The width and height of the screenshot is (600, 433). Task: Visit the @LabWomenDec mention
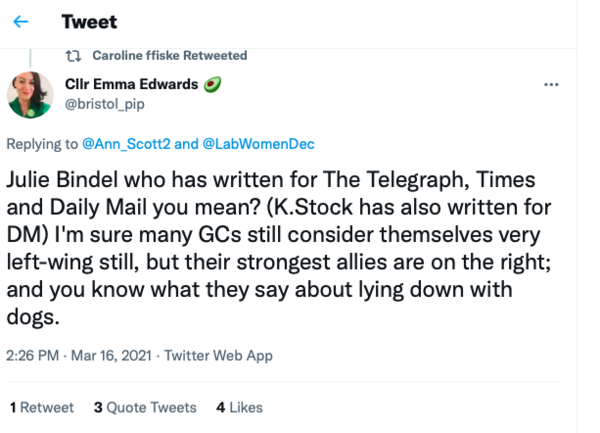tap(259, 144)
